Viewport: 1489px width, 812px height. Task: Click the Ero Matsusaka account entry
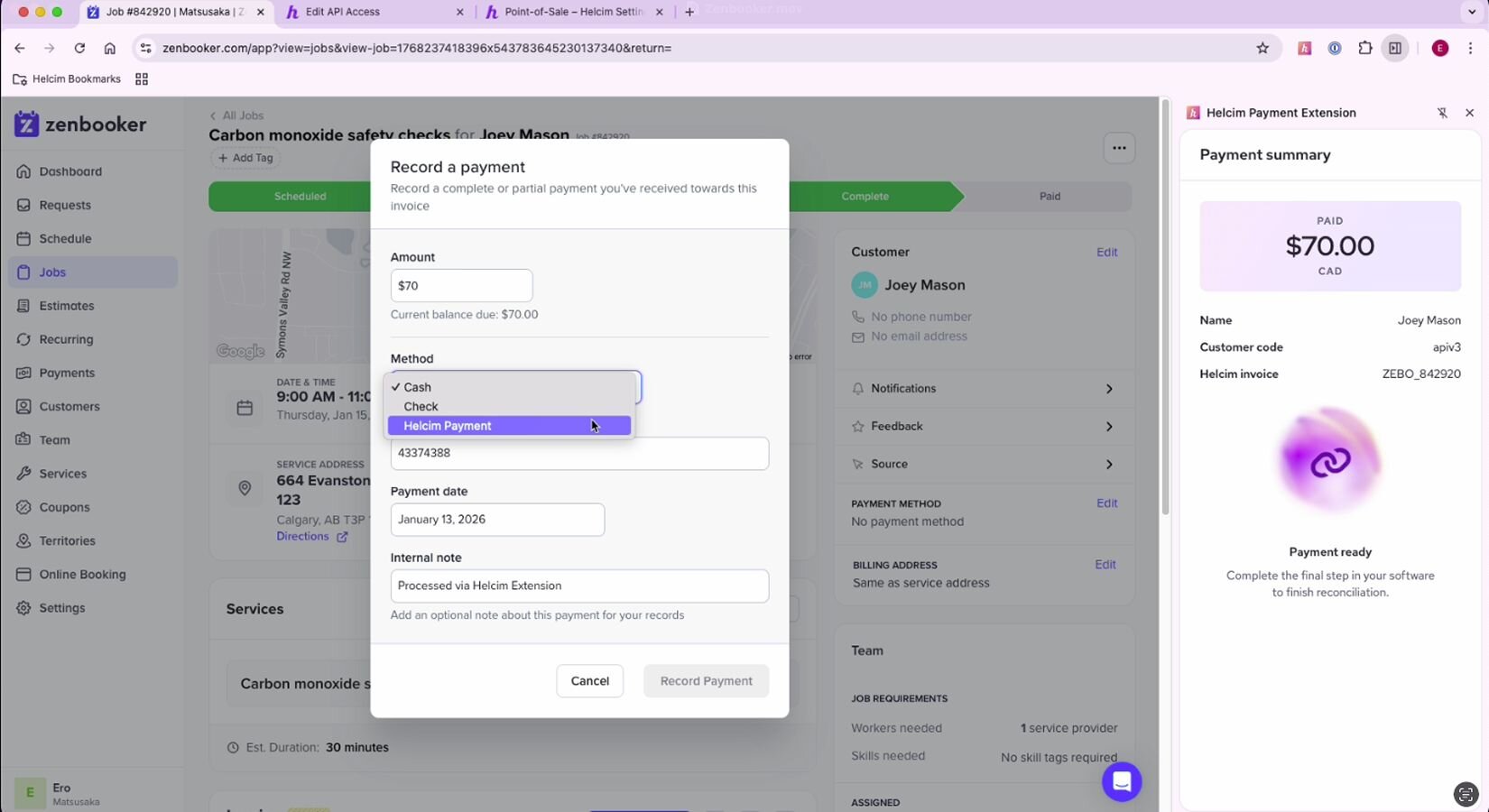[93, 794]
